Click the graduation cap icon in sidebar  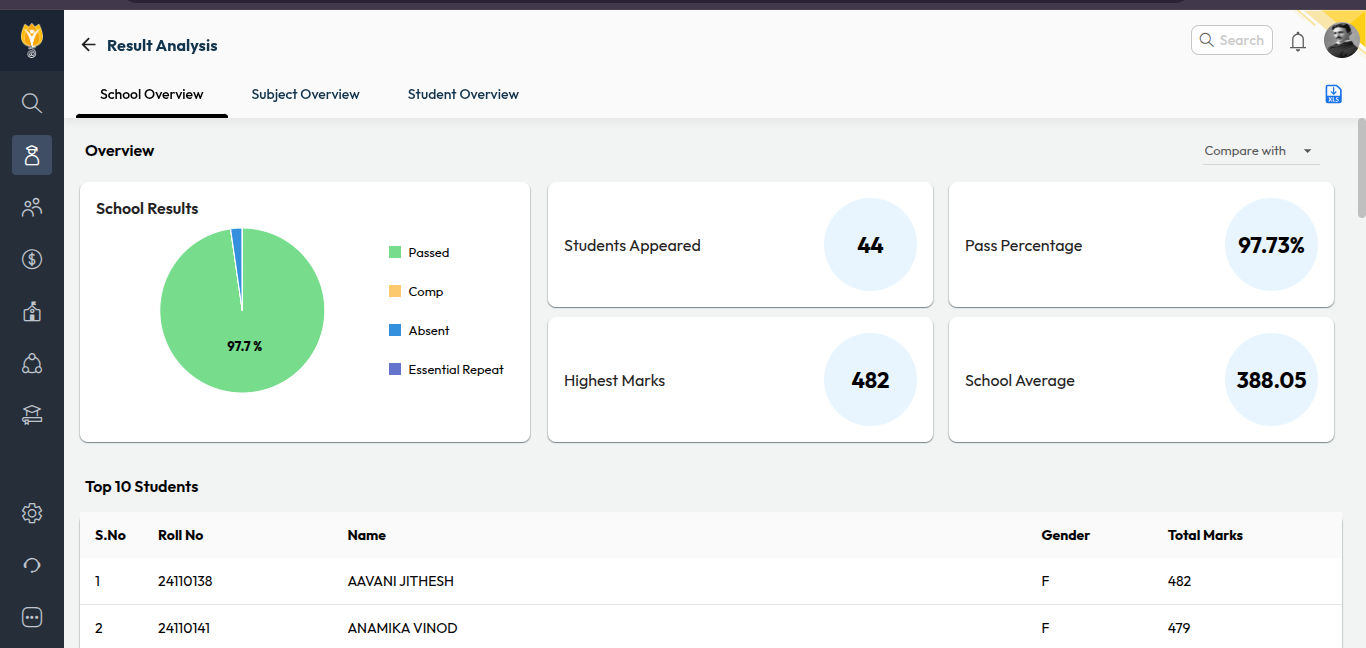tap(32, 415)
